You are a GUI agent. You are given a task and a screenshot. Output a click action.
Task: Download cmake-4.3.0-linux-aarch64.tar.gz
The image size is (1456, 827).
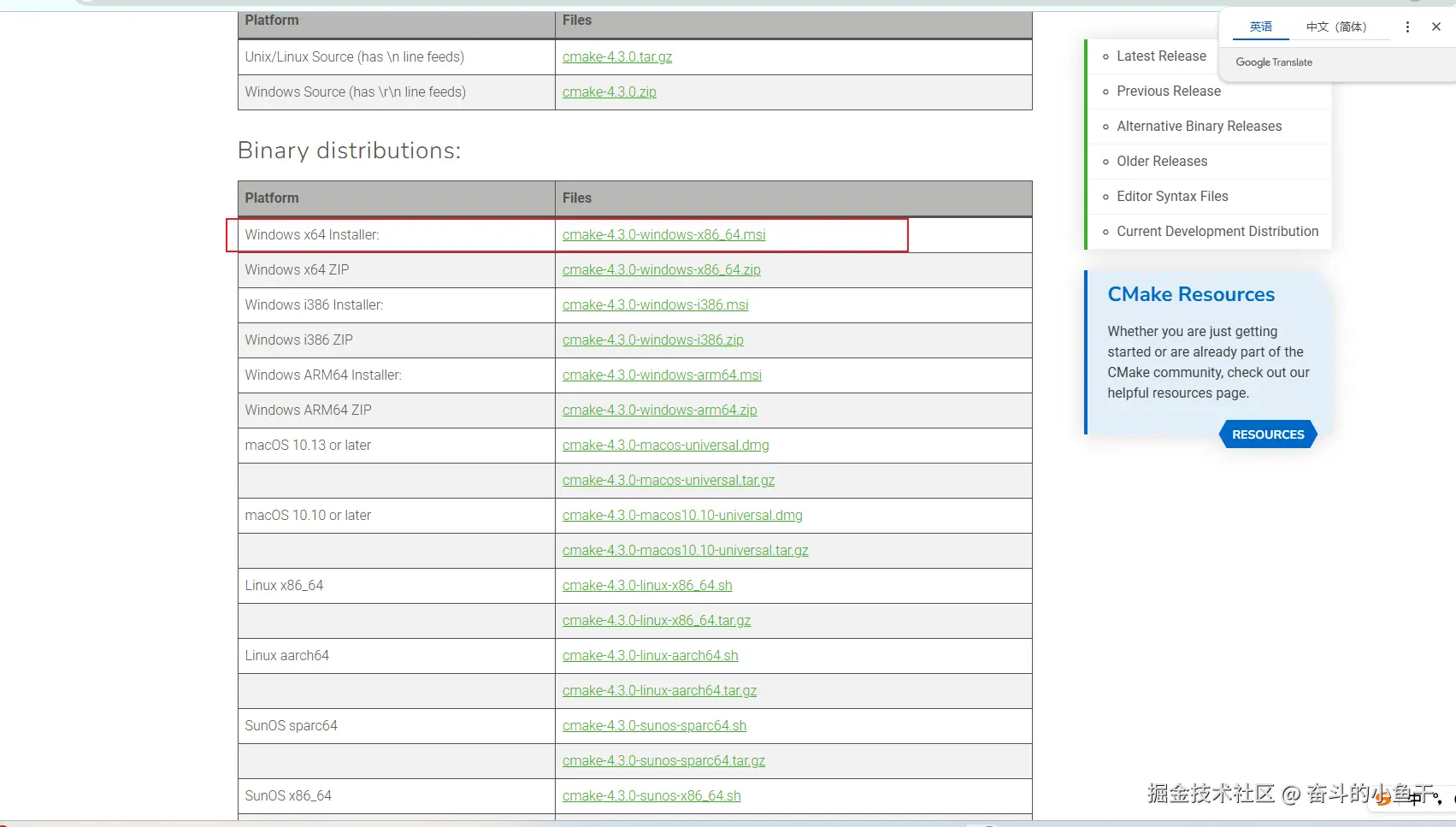click(660, 691)
